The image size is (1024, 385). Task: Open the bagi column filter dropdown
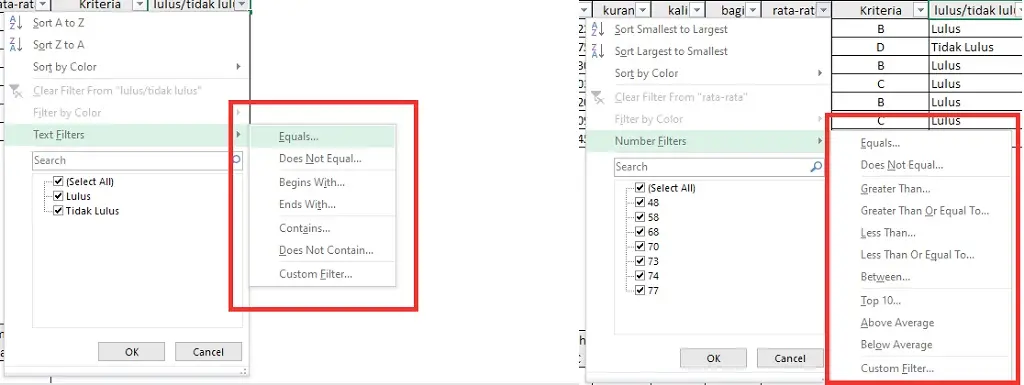(752, 10)
